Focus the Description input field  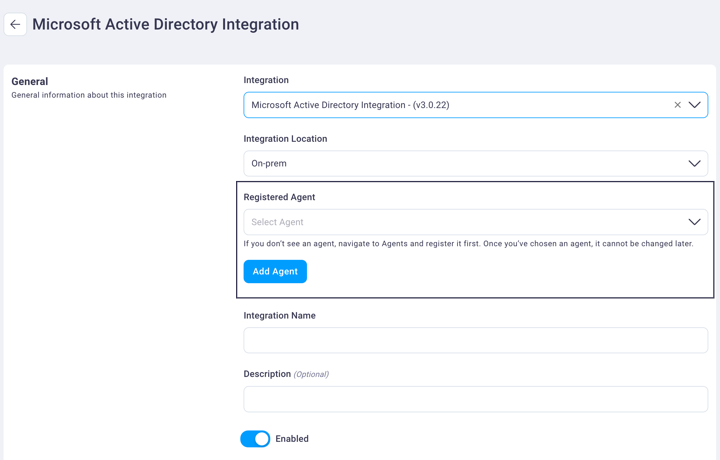(x=475, y=399)
